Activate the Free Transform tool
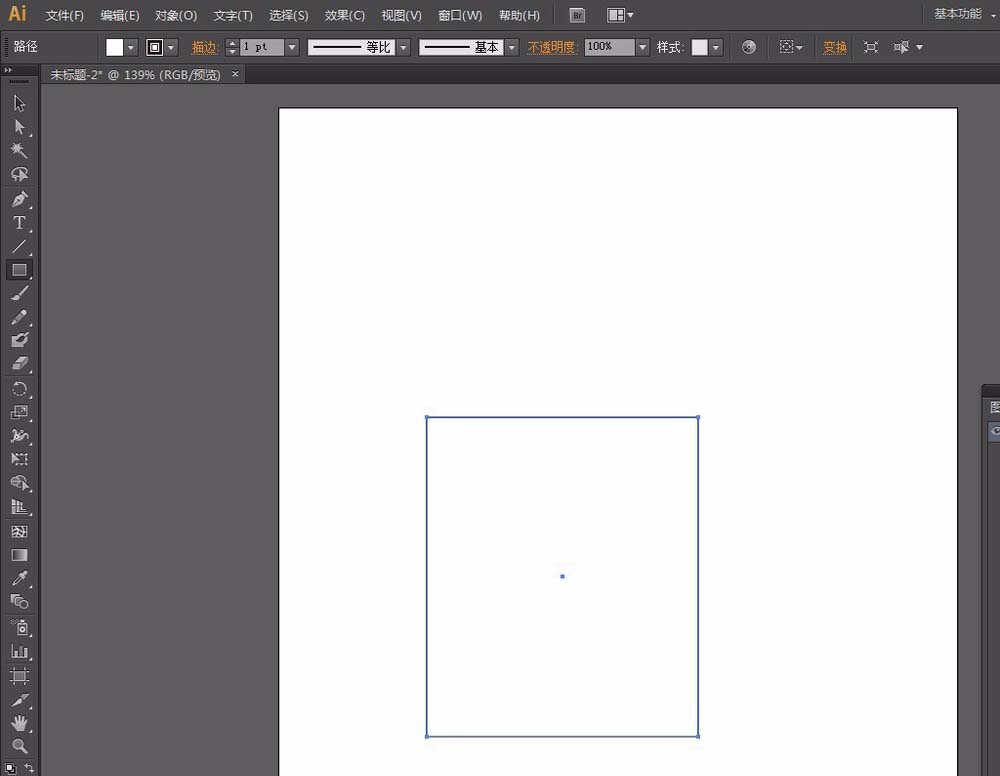Image resolution: width=1000 pixels, height=776 pixels. [x=19, y=459]
